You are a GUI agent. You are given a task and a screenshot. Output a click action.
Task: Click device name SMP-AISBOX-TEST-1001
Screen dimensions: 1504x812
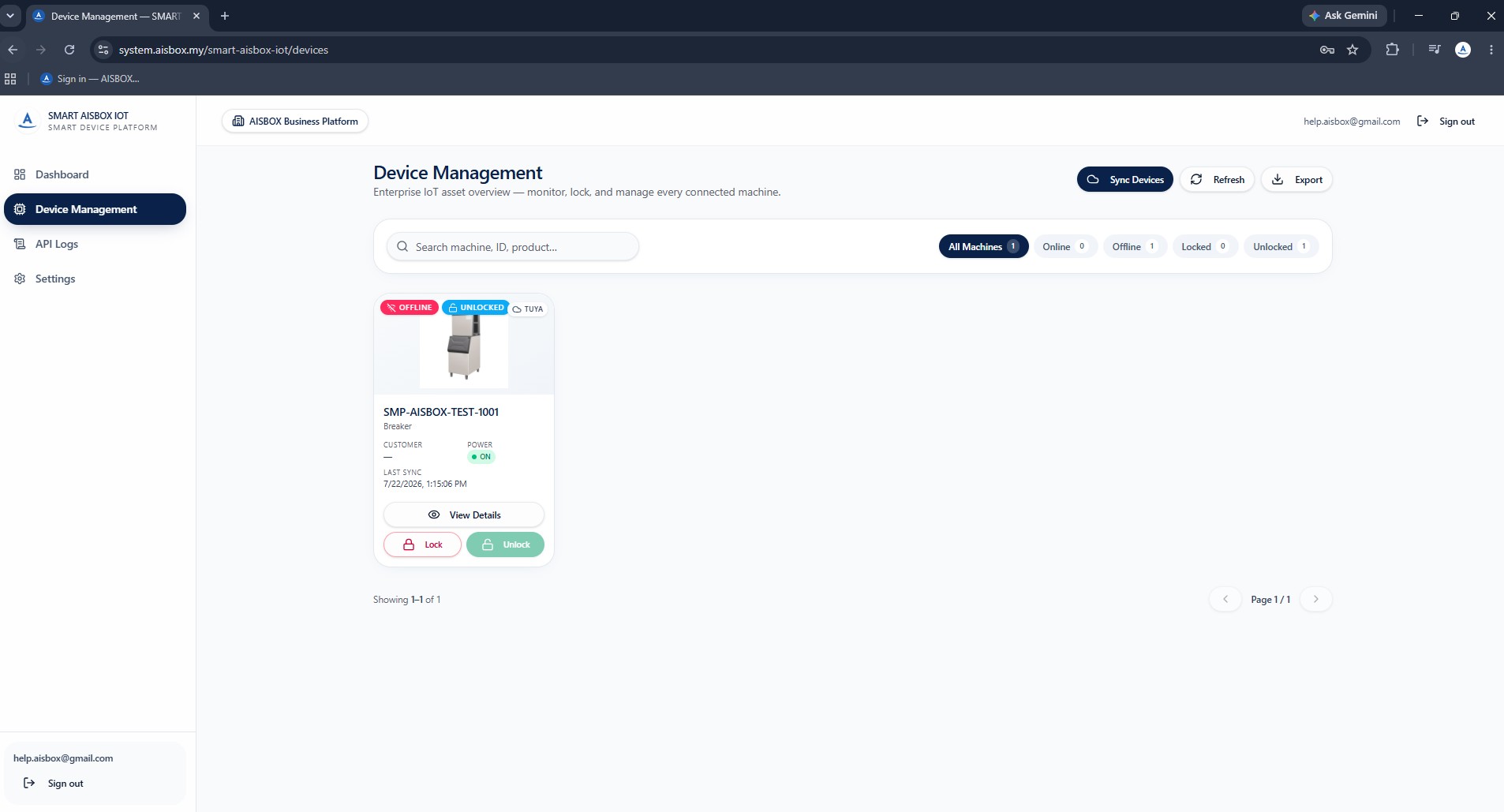pos(441,412)
